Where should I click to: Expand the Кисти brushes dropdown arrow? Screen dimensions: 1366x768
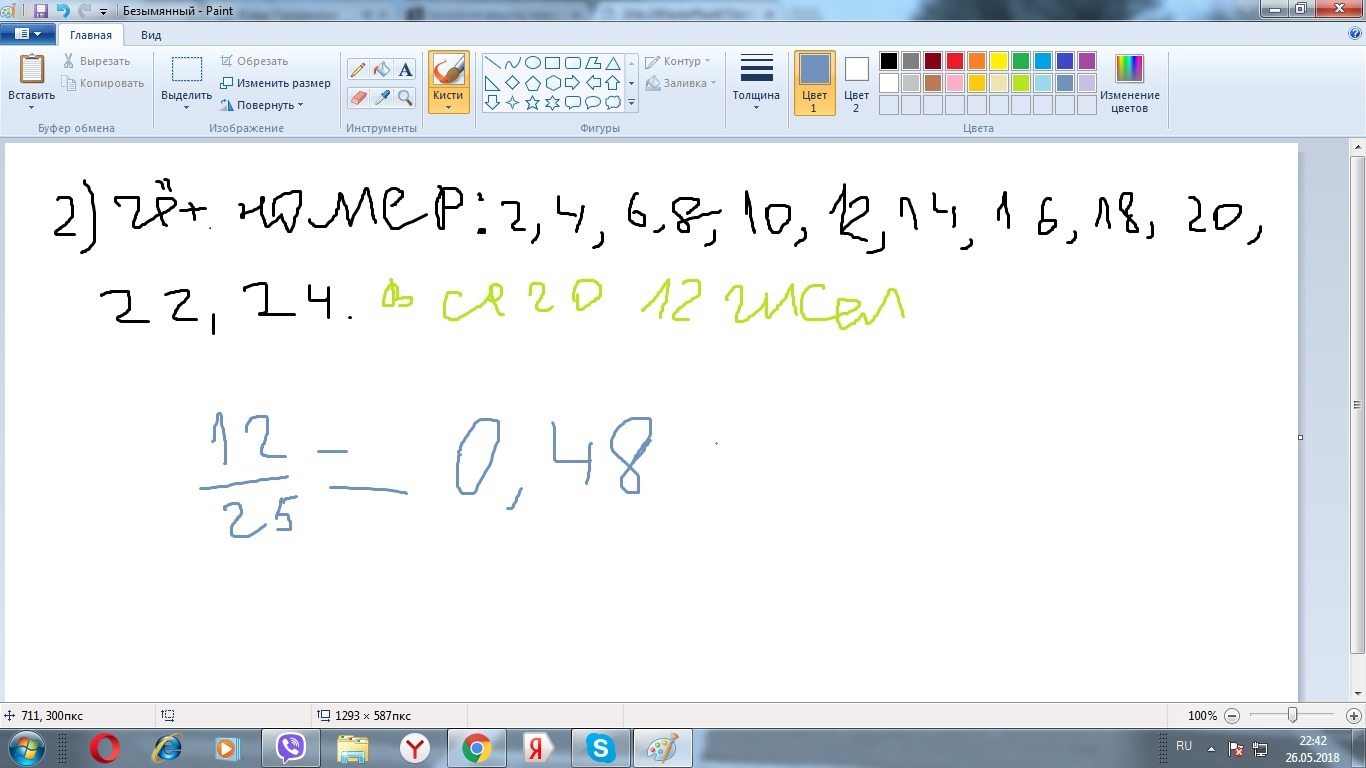[x=449, y=107]
